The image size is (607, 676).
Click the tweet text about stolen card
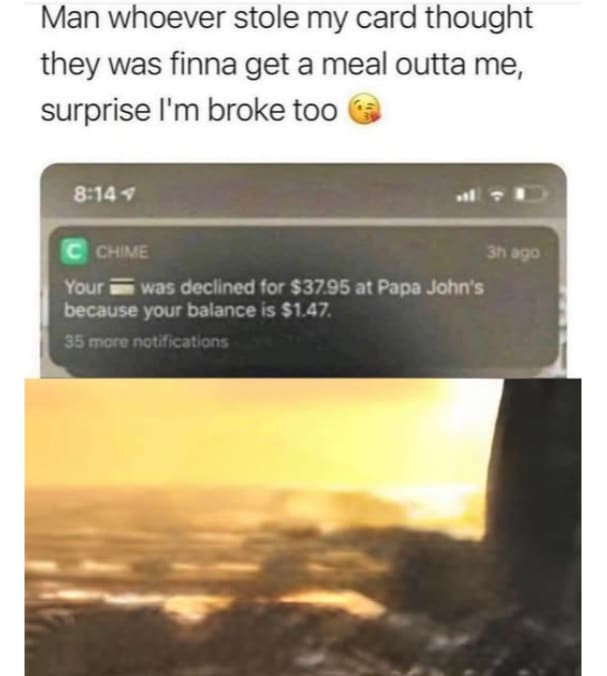287,63
